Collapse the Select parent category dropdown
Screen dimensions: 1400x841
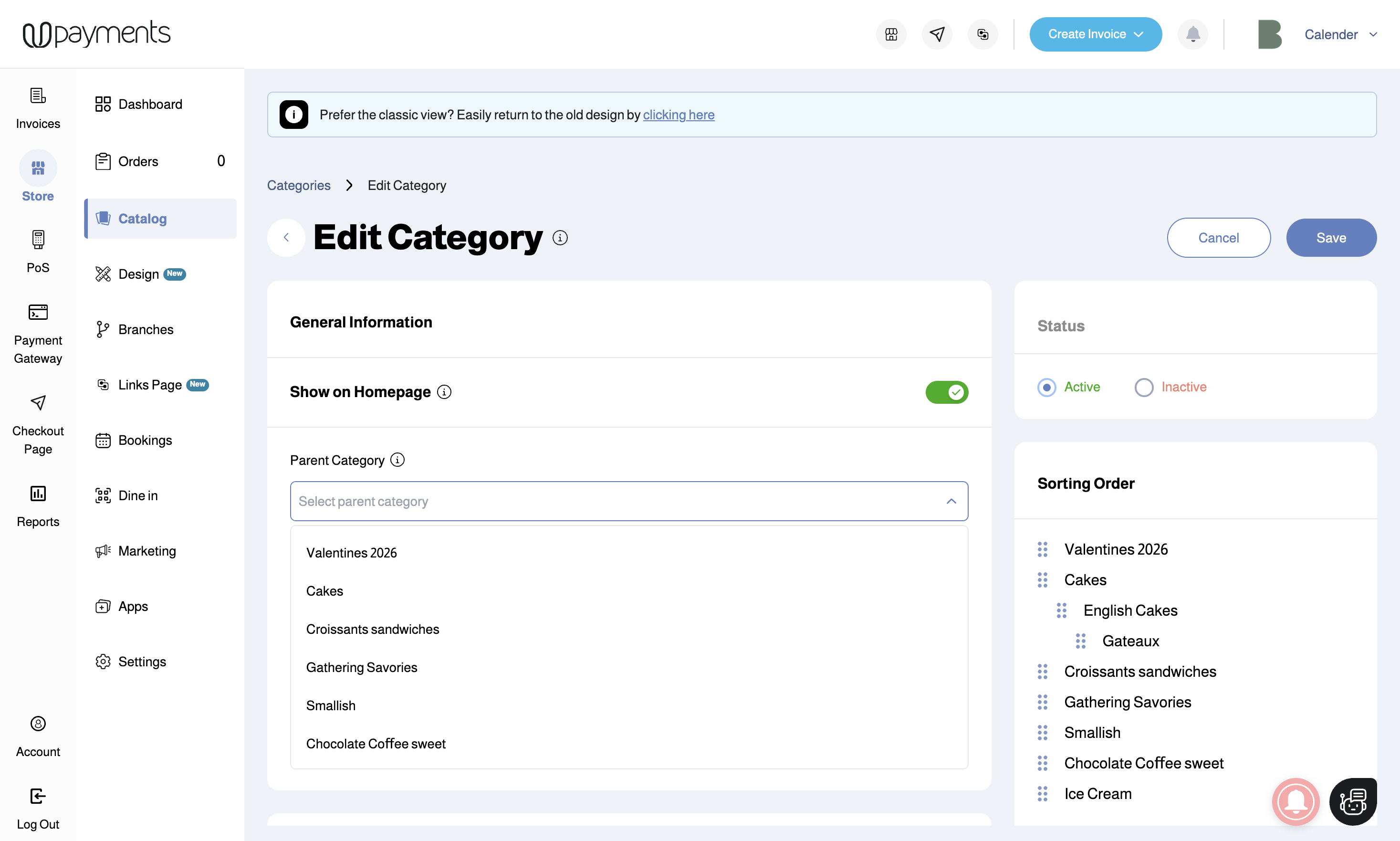point(951,501)
